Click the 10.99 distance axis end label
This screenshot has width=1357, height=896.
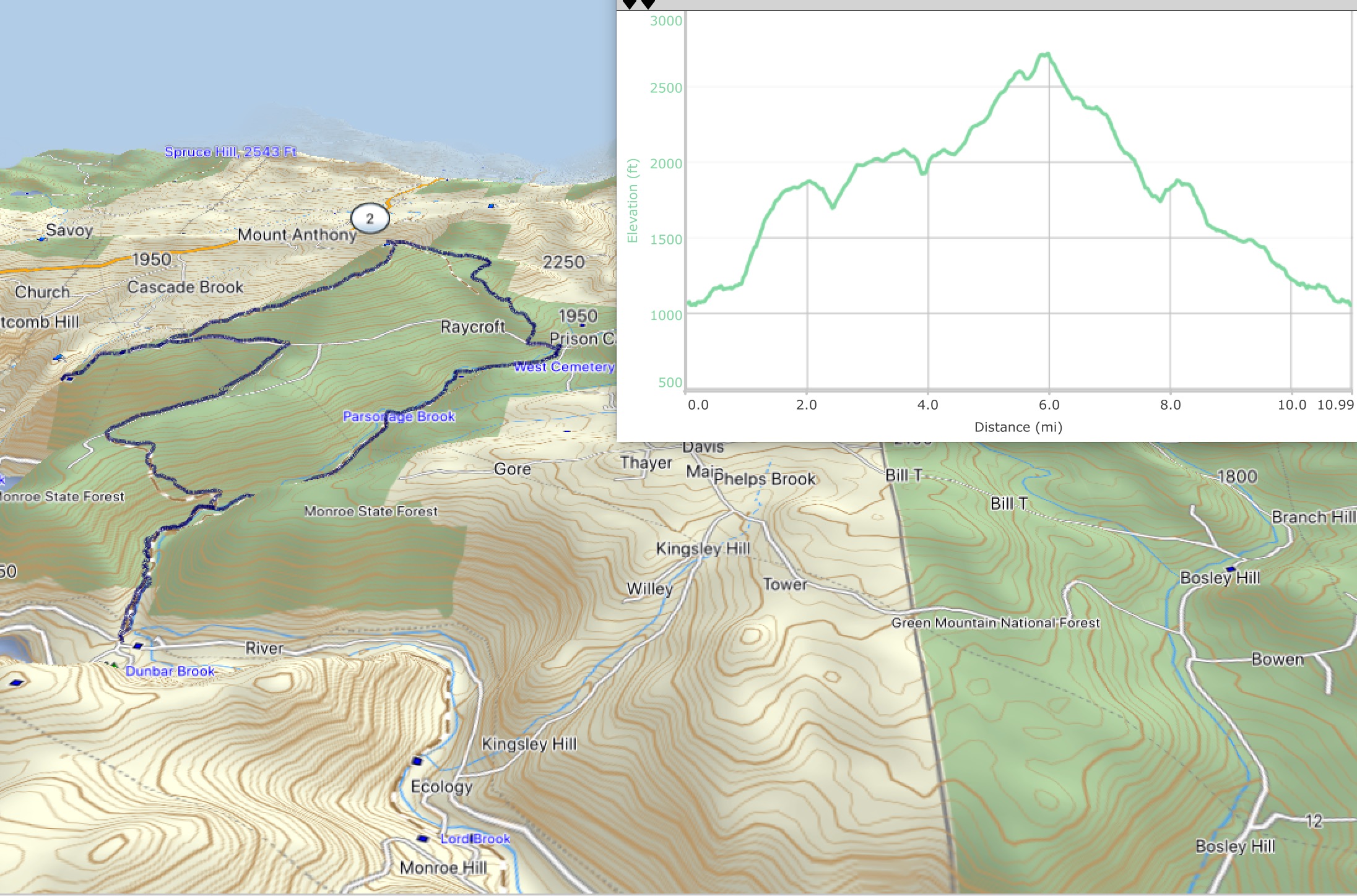(x=1335, y=405)
